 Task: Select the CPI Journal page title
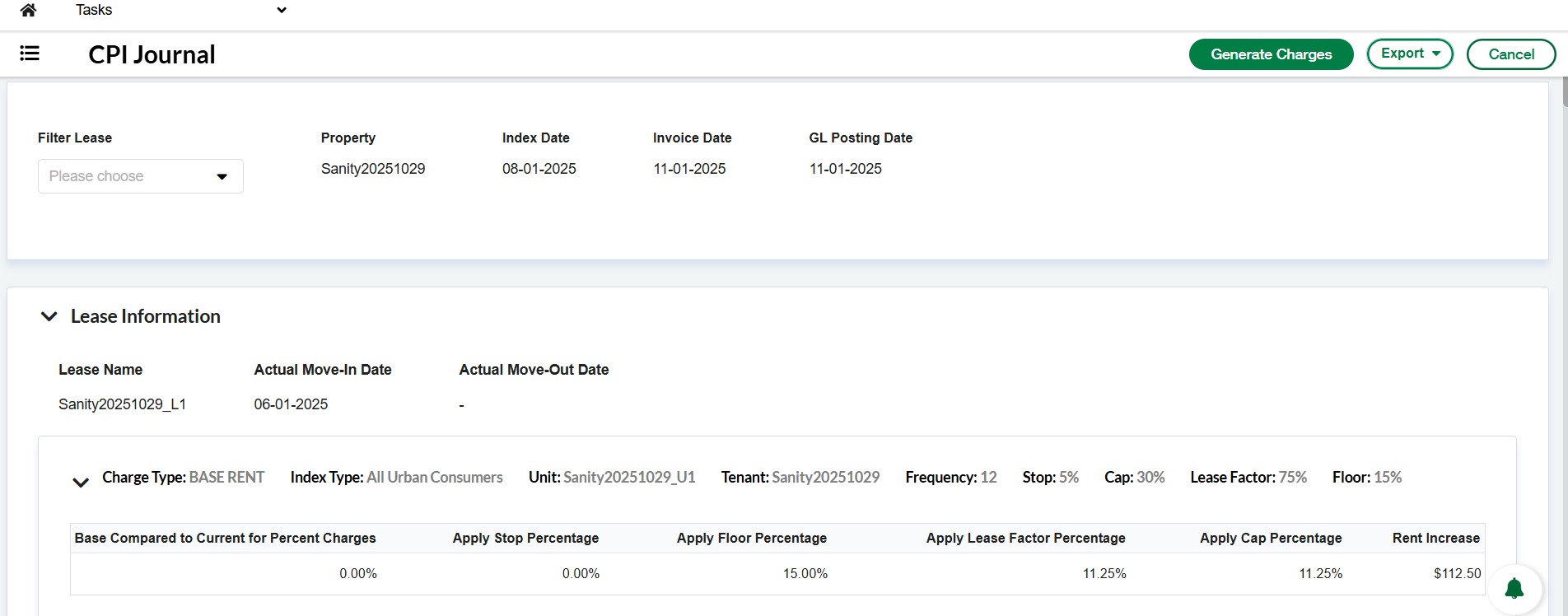tap(152, 54)
